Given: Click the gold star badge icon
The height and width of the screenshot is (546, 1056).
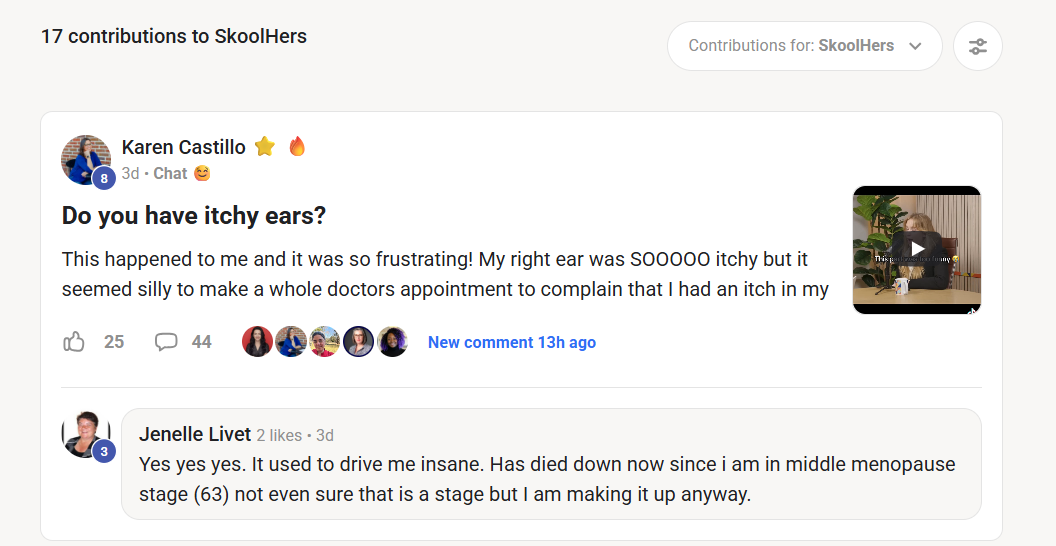Looking at the screenshot, I should (265, 147).
